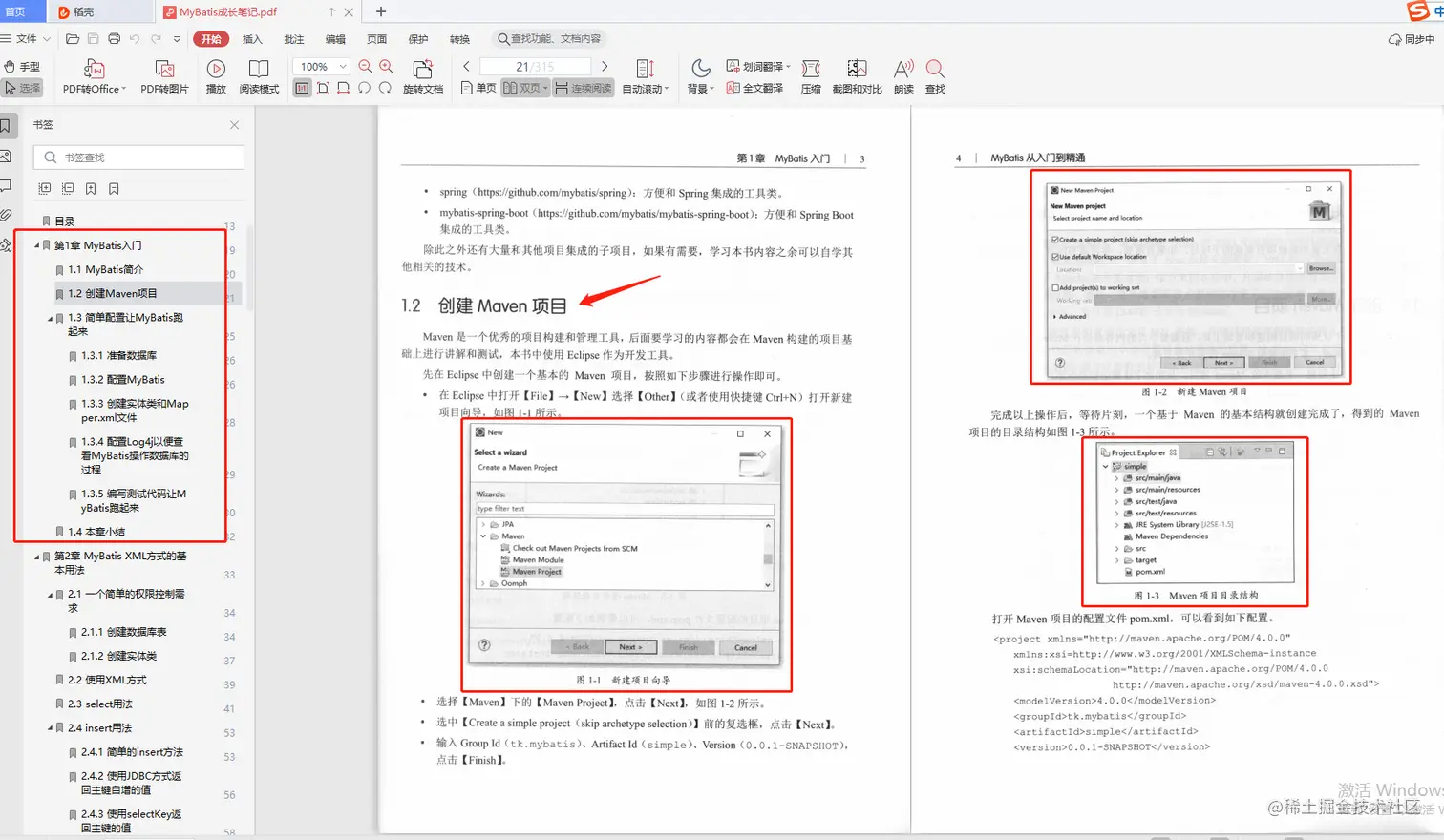Go to next page arrow
This screenshot has width=1444, height=840.
click(x=605, y=67)
